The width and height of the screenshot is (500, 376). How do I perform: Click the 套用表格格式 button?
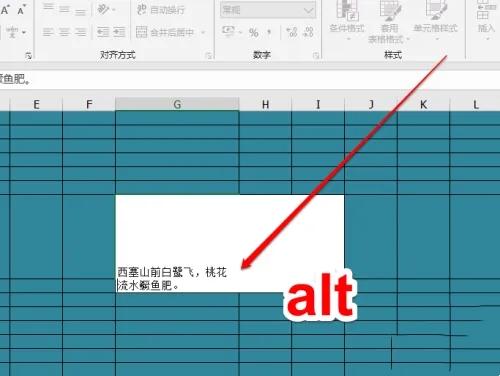(389, 23)
